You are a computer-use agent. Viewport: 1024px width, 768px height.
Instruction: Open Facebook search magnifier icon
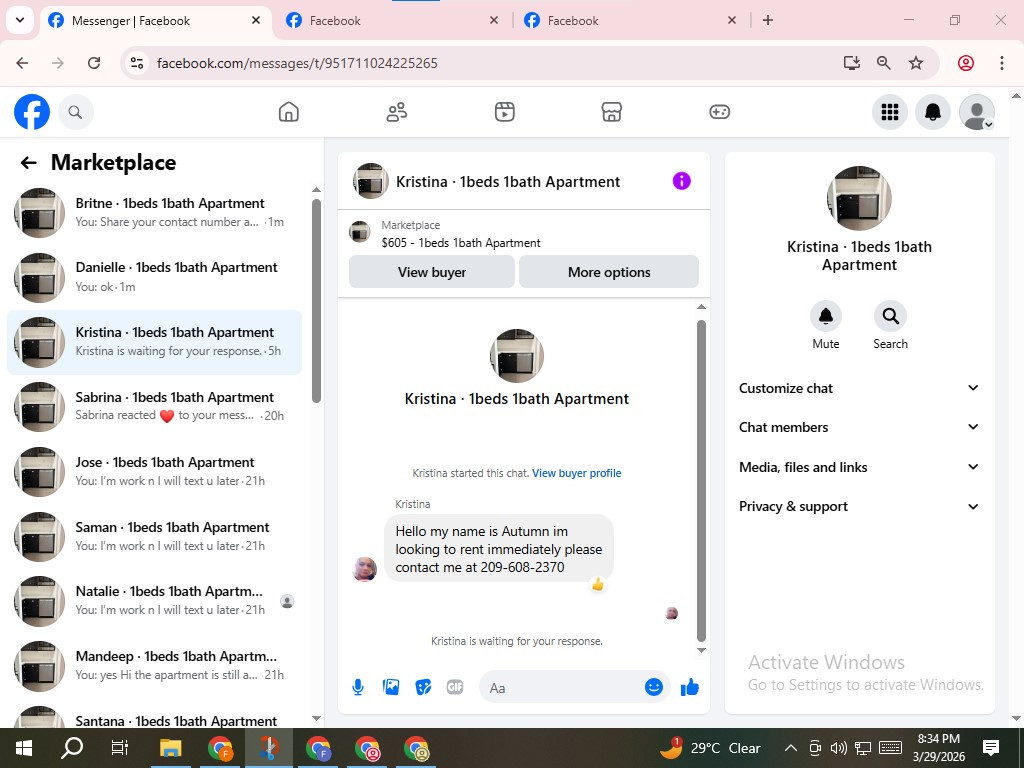(75, 112)
